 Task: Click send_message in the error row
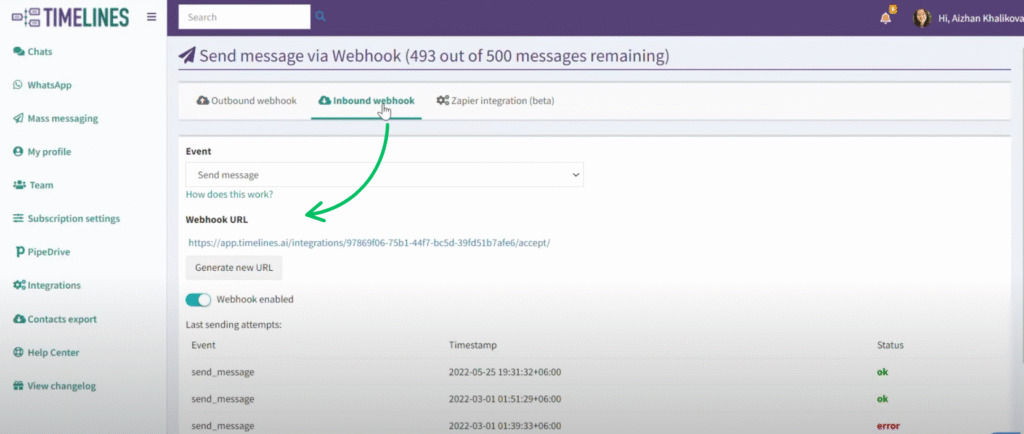(x=223, y=426)
